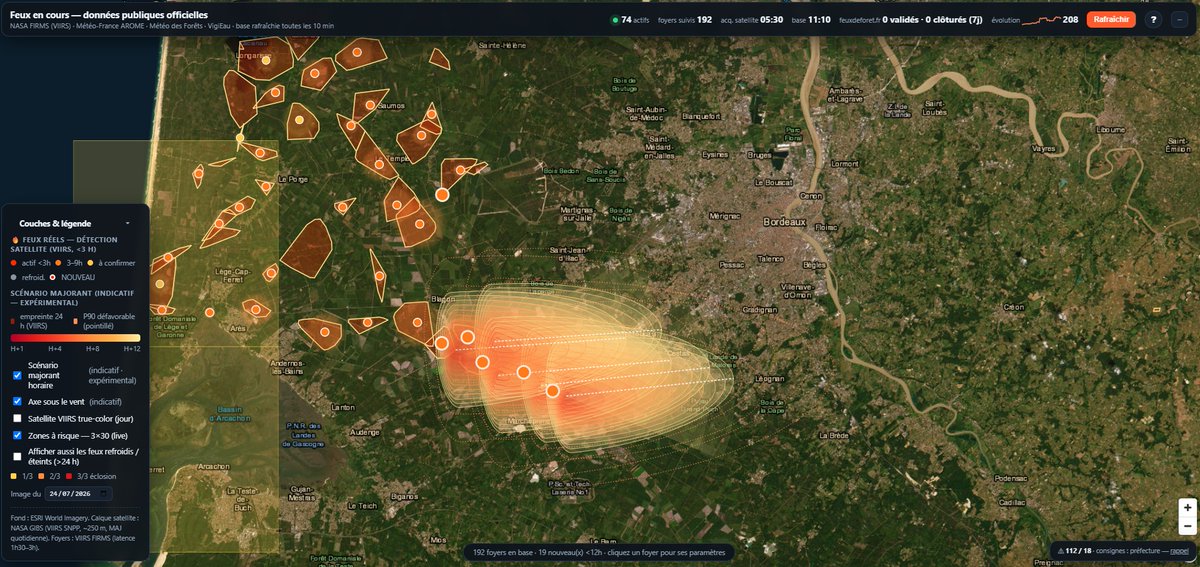Click the warning triangle near 112 / 18
The width and height of the screenshot is (1200, 567).
[x=1059, y=551]
